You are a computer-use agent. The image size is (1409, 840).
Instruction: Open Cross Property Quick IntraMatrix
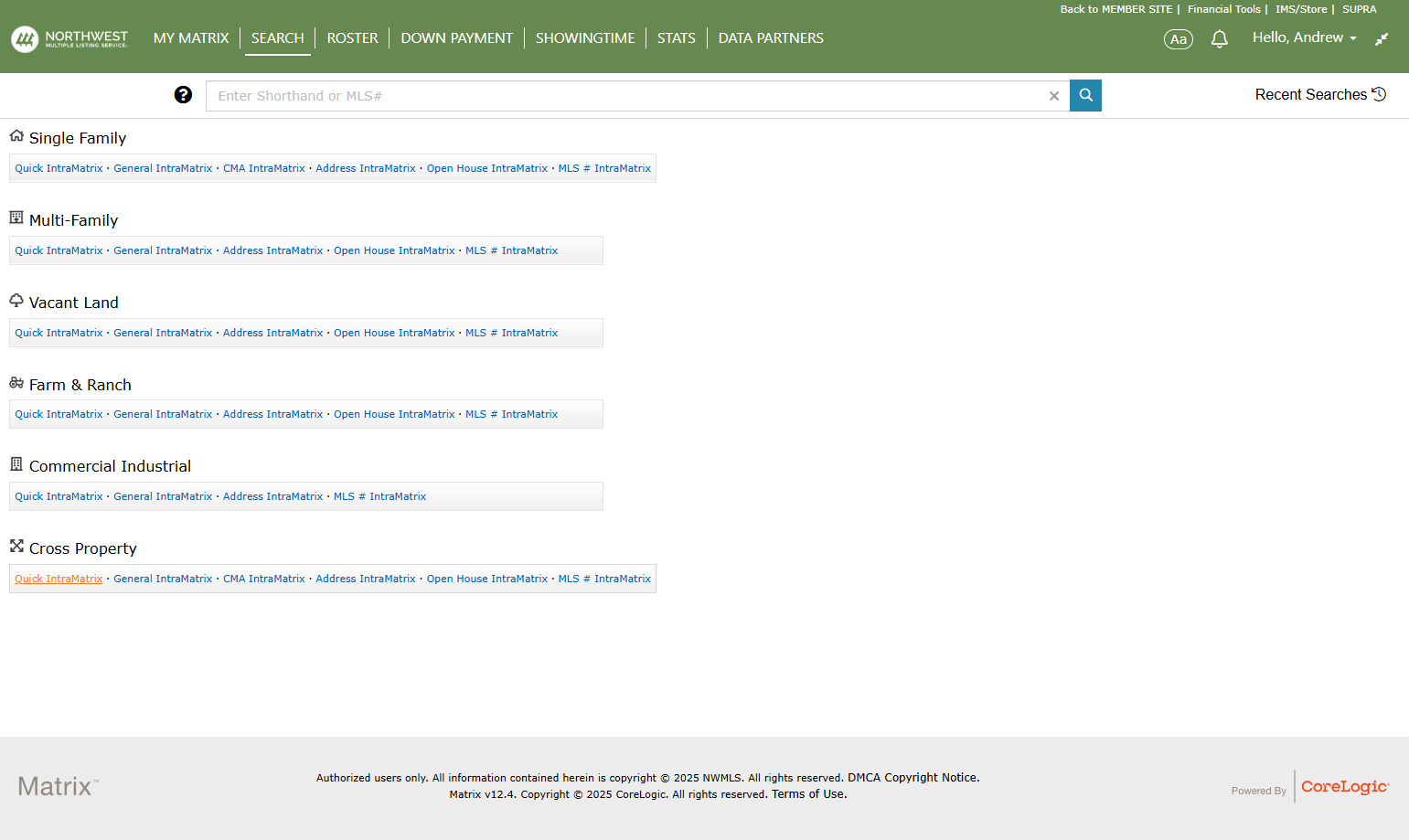tap(59, 579)
